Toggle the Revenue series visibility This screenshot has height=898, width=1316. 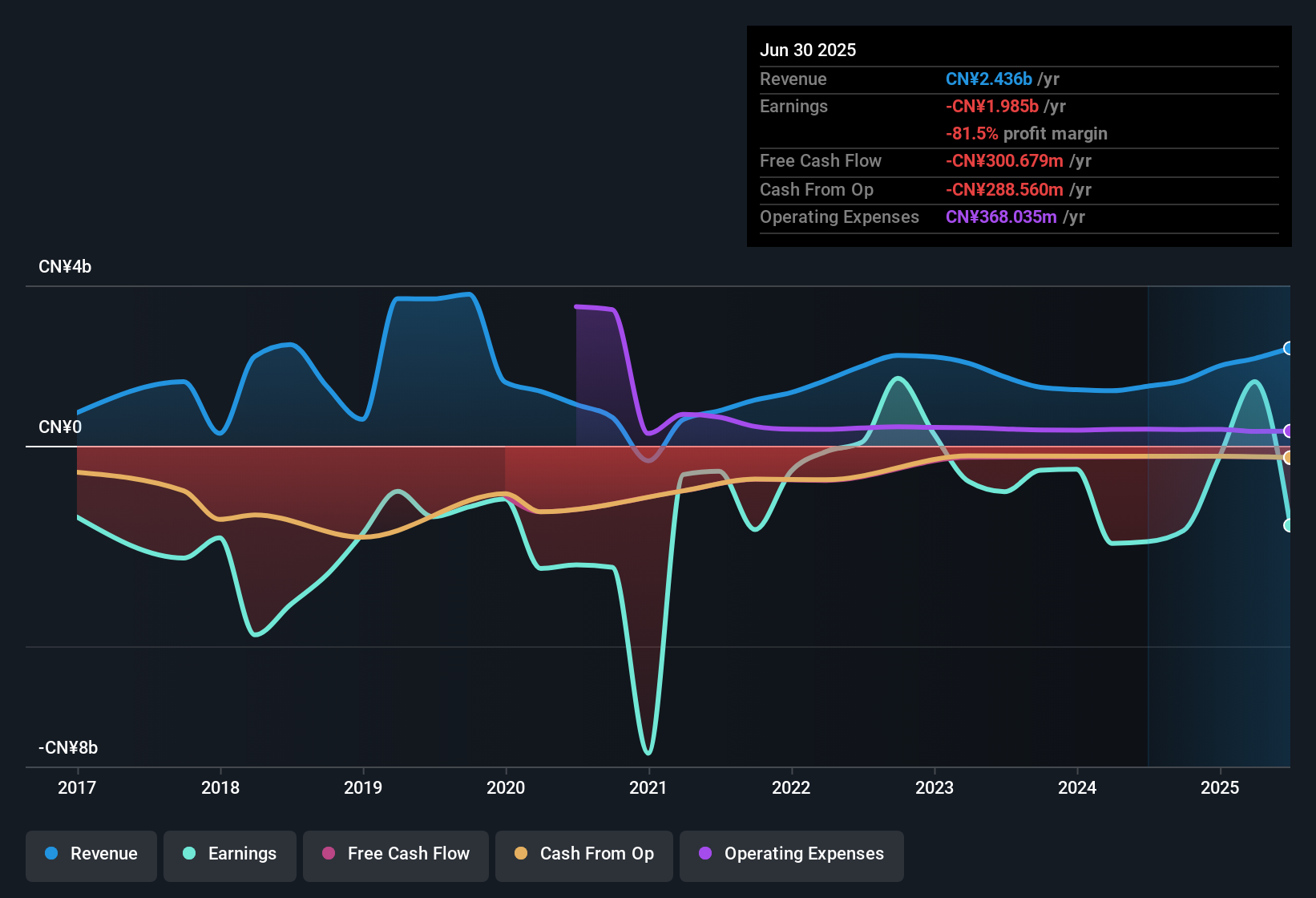[91, 854]
